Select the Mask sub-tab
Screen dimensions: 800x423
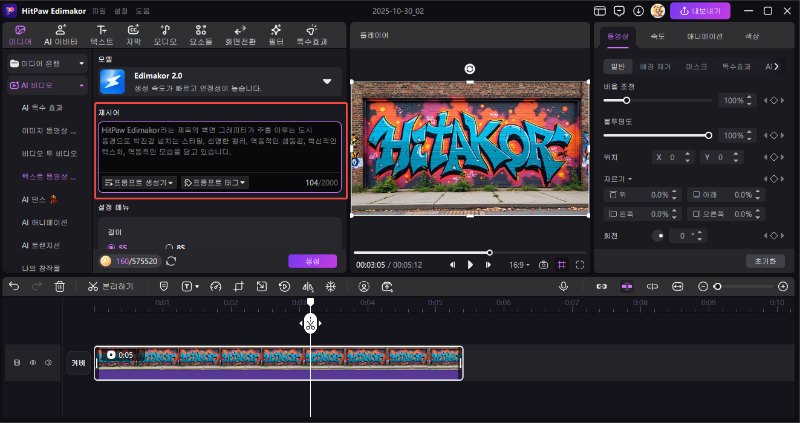(x=696, y=67)
